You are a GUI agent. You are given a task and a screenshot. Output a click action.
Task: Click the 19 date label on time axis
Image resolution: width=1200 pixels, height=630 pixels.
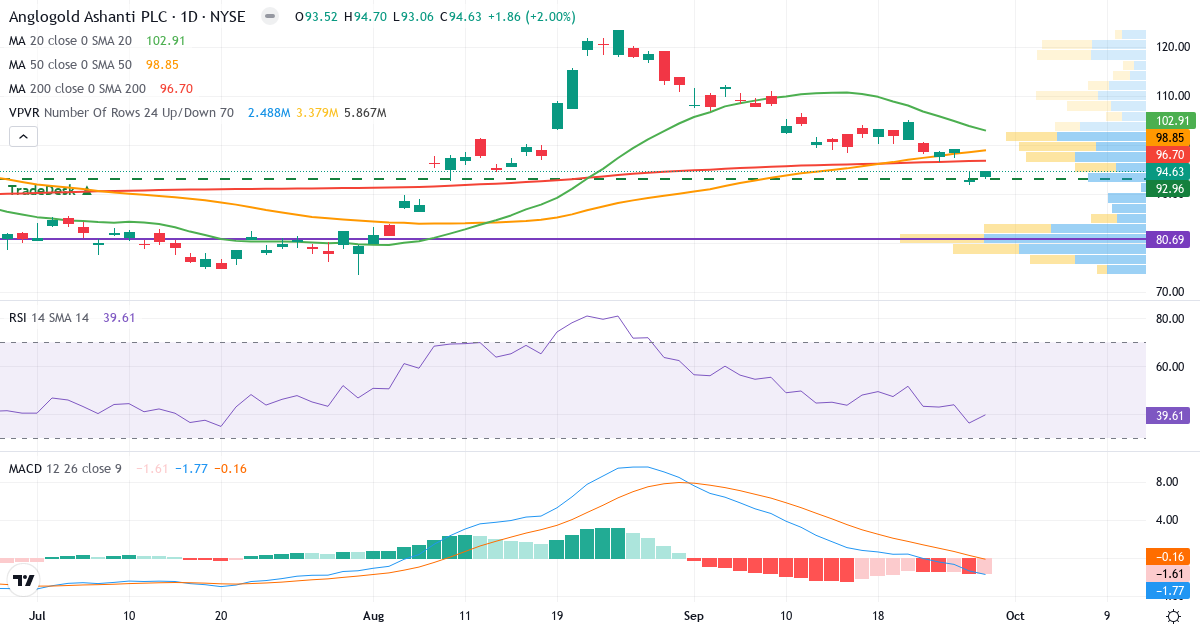point(556,615)
